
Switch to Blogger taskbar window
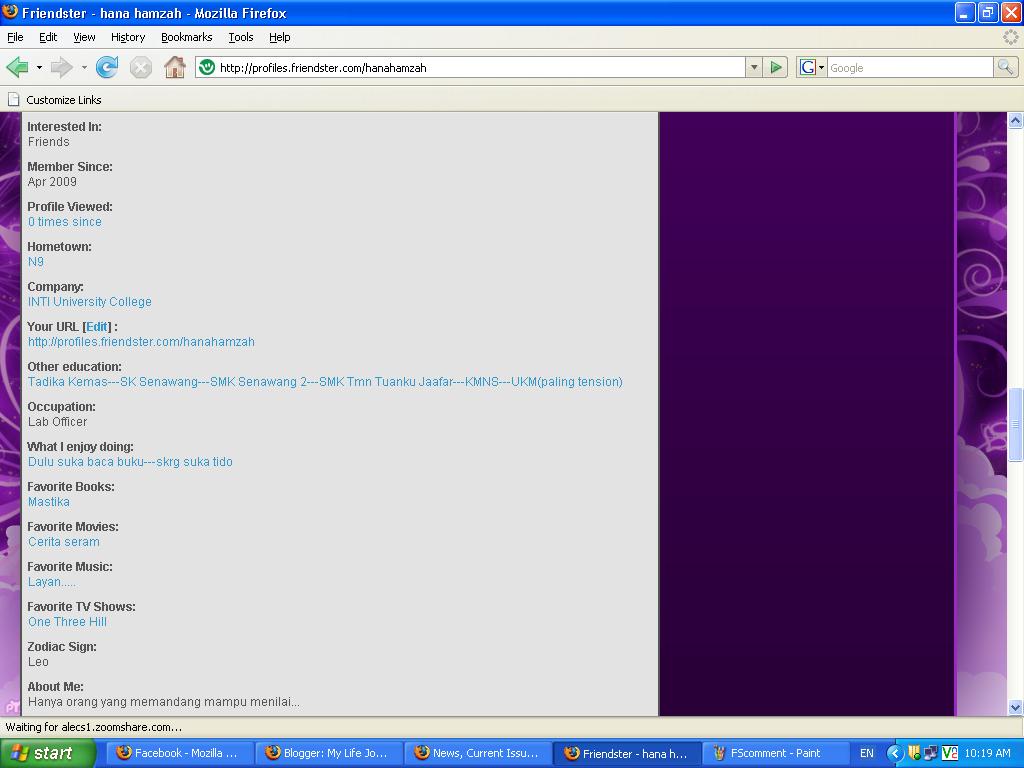(x=327, y=754)
